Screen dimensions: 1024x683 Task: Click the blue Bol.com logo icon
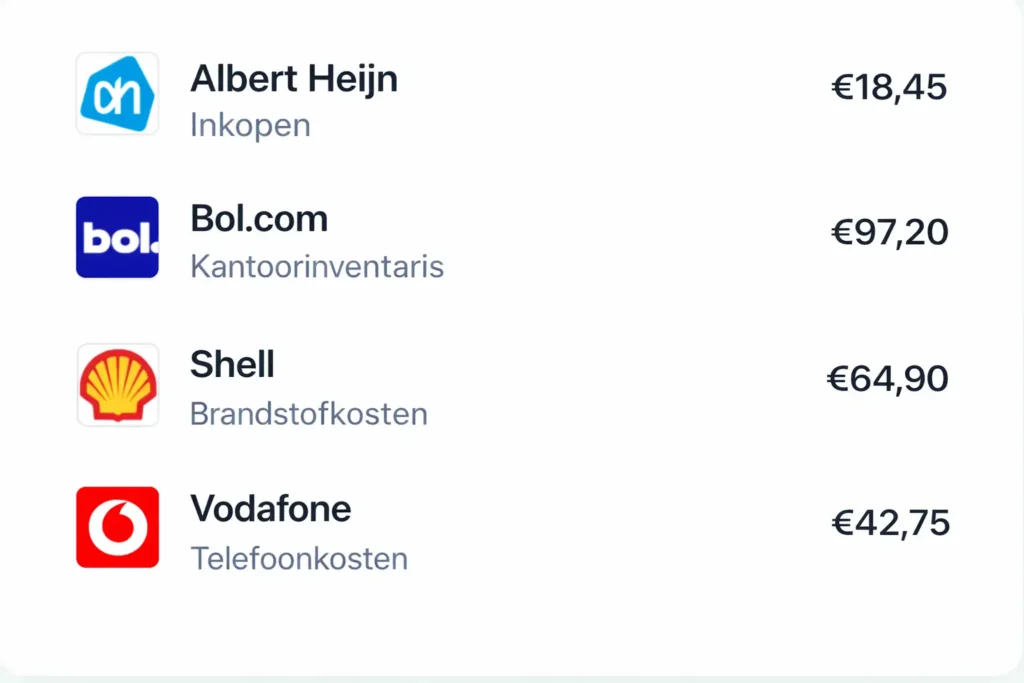click(x=117, y=237)
